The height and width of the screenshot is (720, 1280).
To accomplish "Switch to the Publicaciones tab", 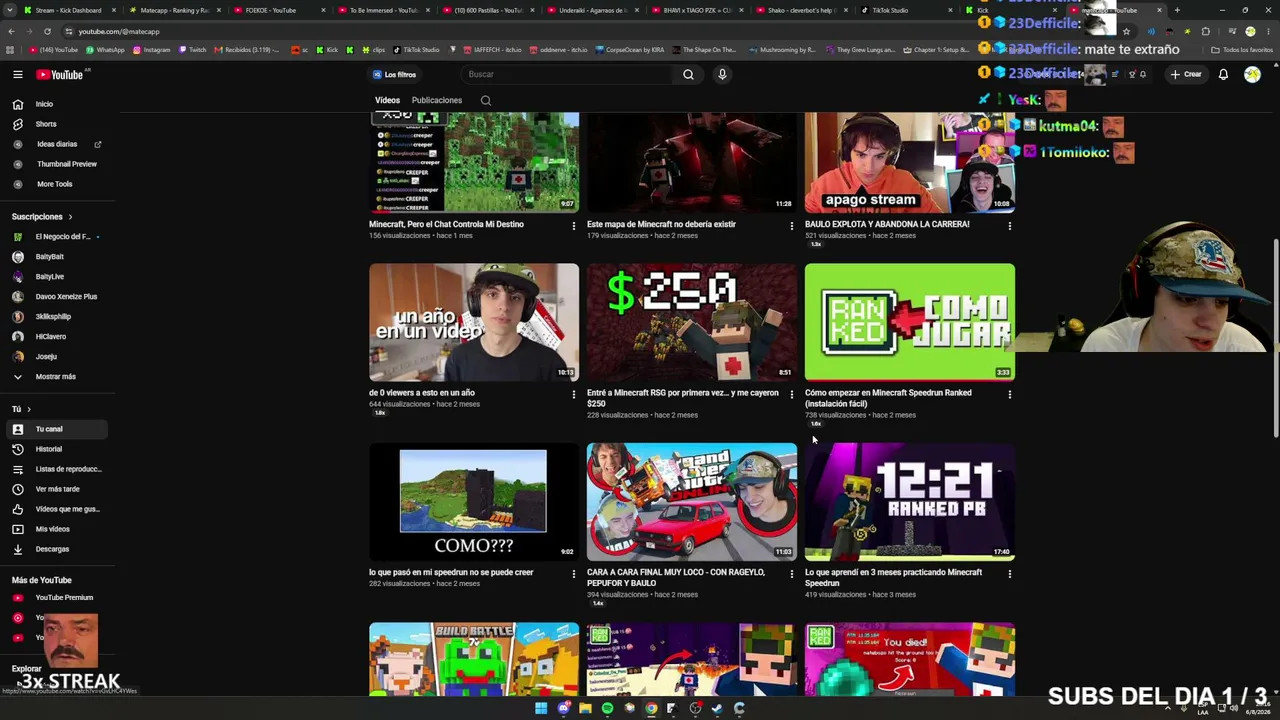I will click(x=437, y=100).
